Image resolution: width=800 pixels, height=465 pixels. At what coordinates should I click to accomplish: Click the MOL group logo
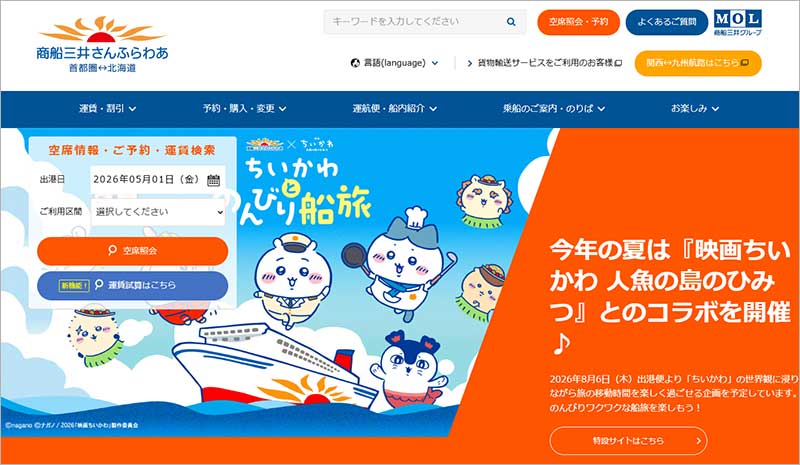pos(738,22)
